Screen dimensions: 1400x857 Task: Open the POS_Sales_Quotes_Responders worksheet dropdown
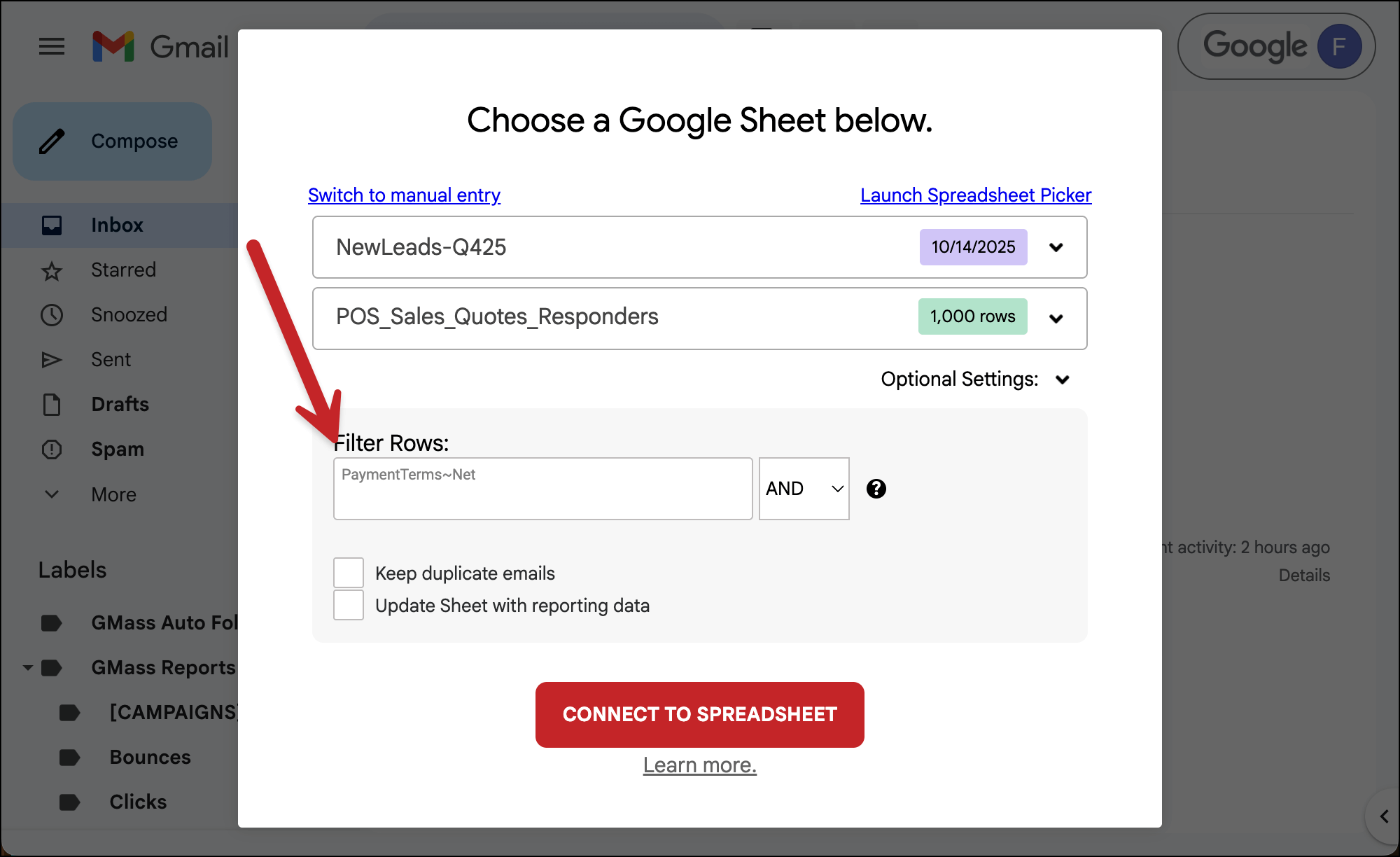click(x=1056, y=319)
